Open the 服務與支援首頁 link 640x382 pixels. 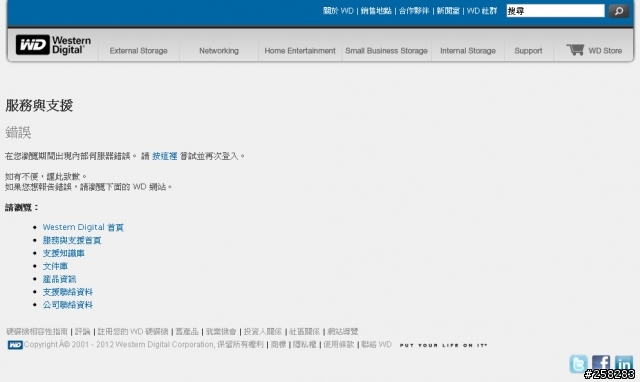click(72, 240)
